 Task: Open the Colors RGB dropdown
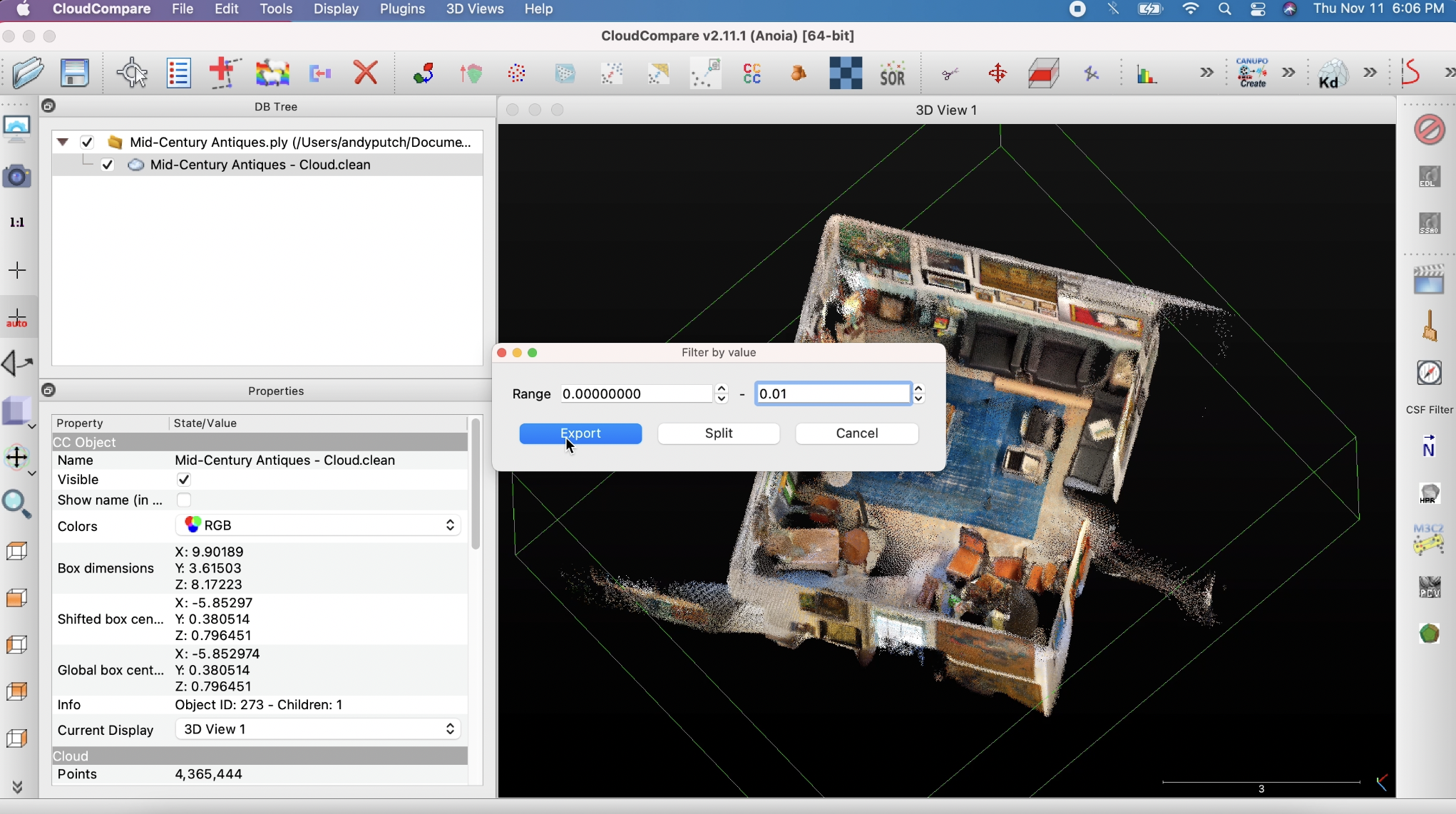318,525
